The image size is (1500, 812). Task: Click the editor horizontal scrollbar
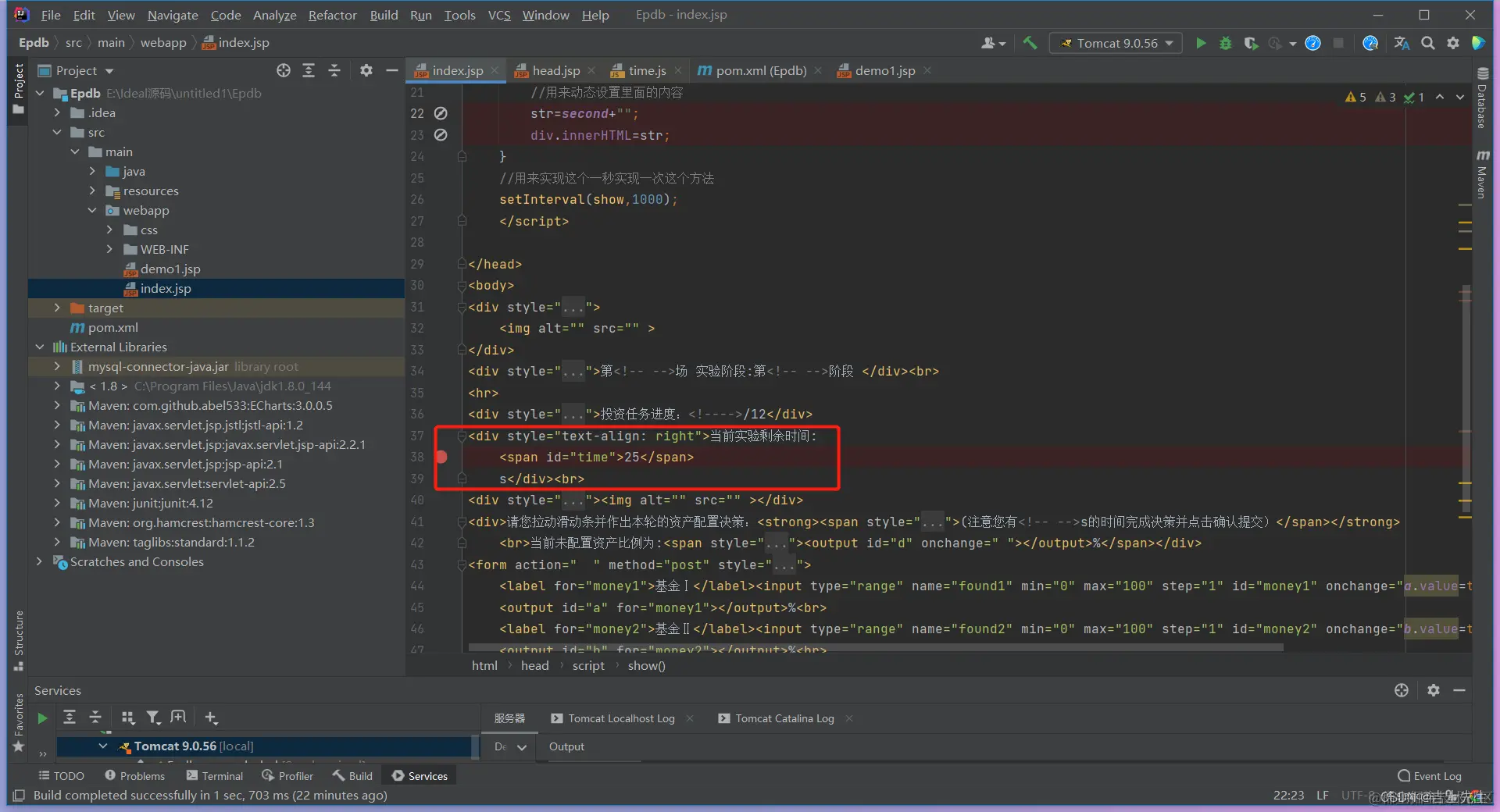click(x=875, y=647)
